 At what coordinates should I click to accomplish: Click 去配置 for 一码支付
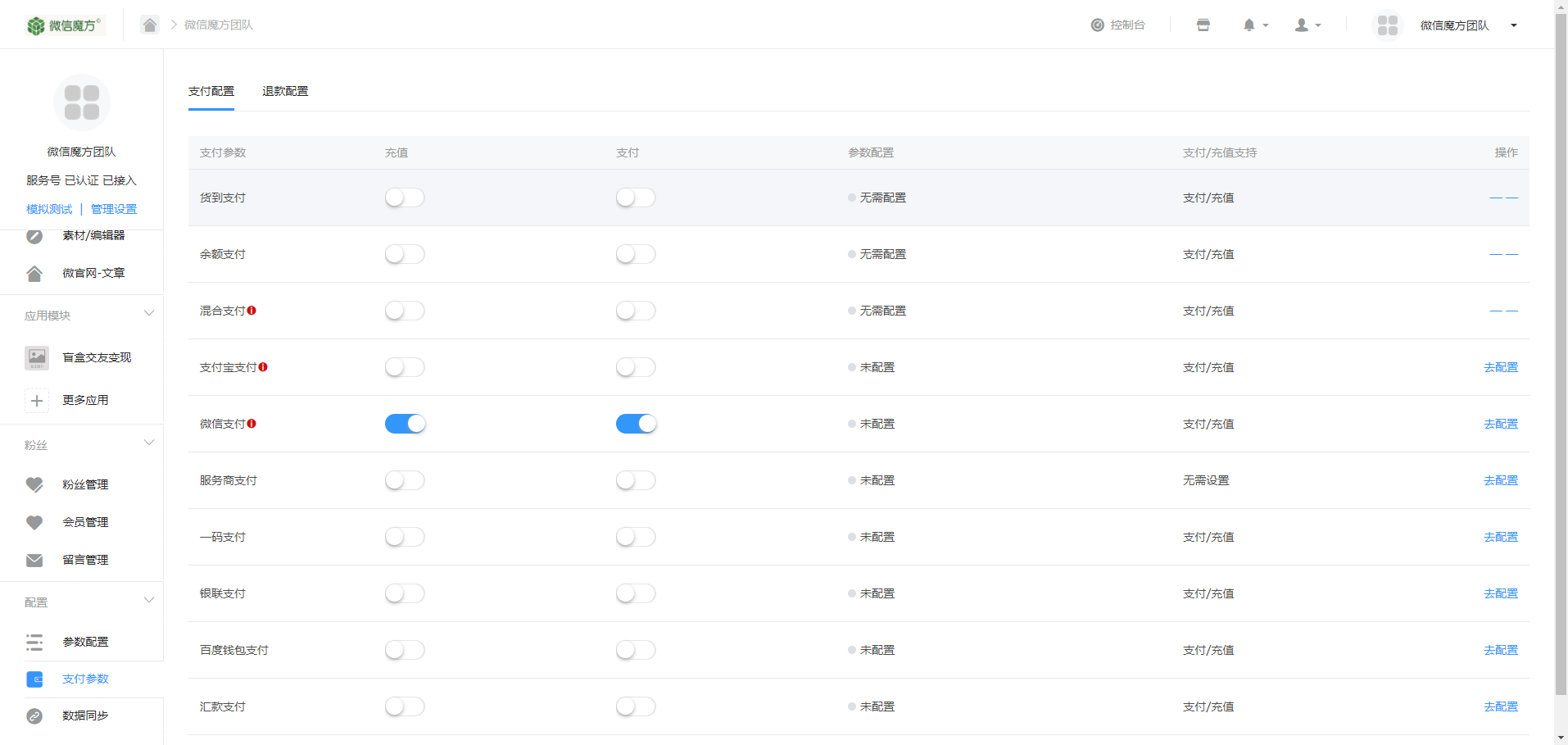coord(1501,537)
